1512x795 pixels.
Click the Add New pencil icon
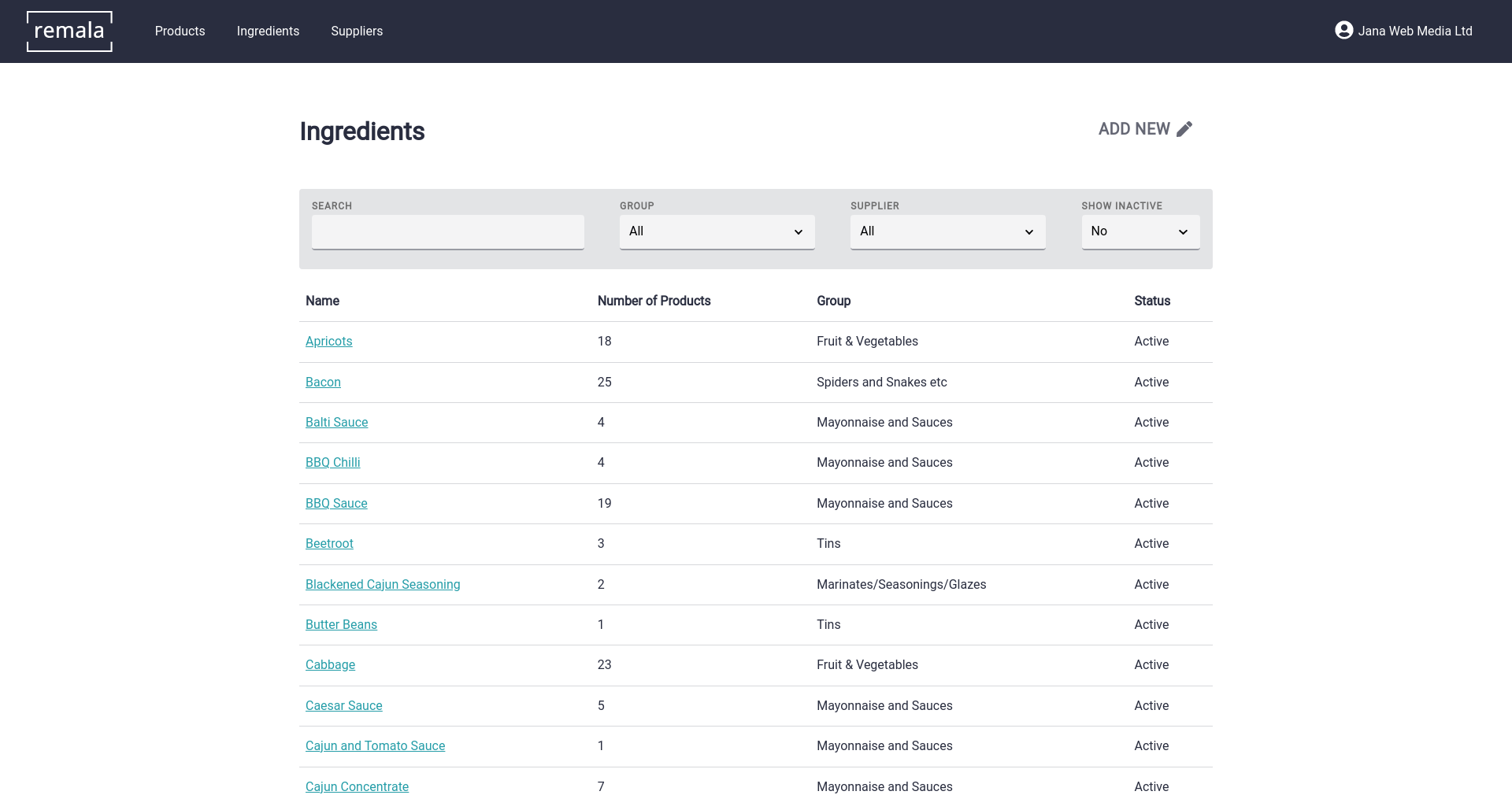coord(1184,129)
